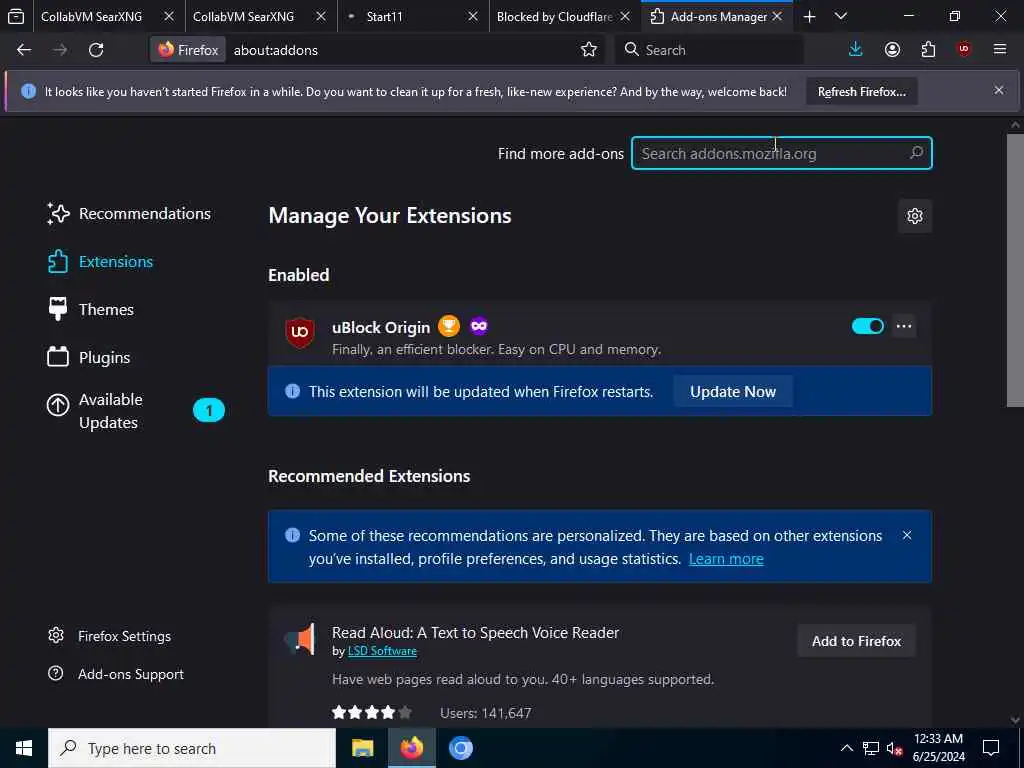Image resolution: width=1024 pixels, height=768 pixels.
Task: Open Windows Start menu
Action: click(x=24, y=748)
